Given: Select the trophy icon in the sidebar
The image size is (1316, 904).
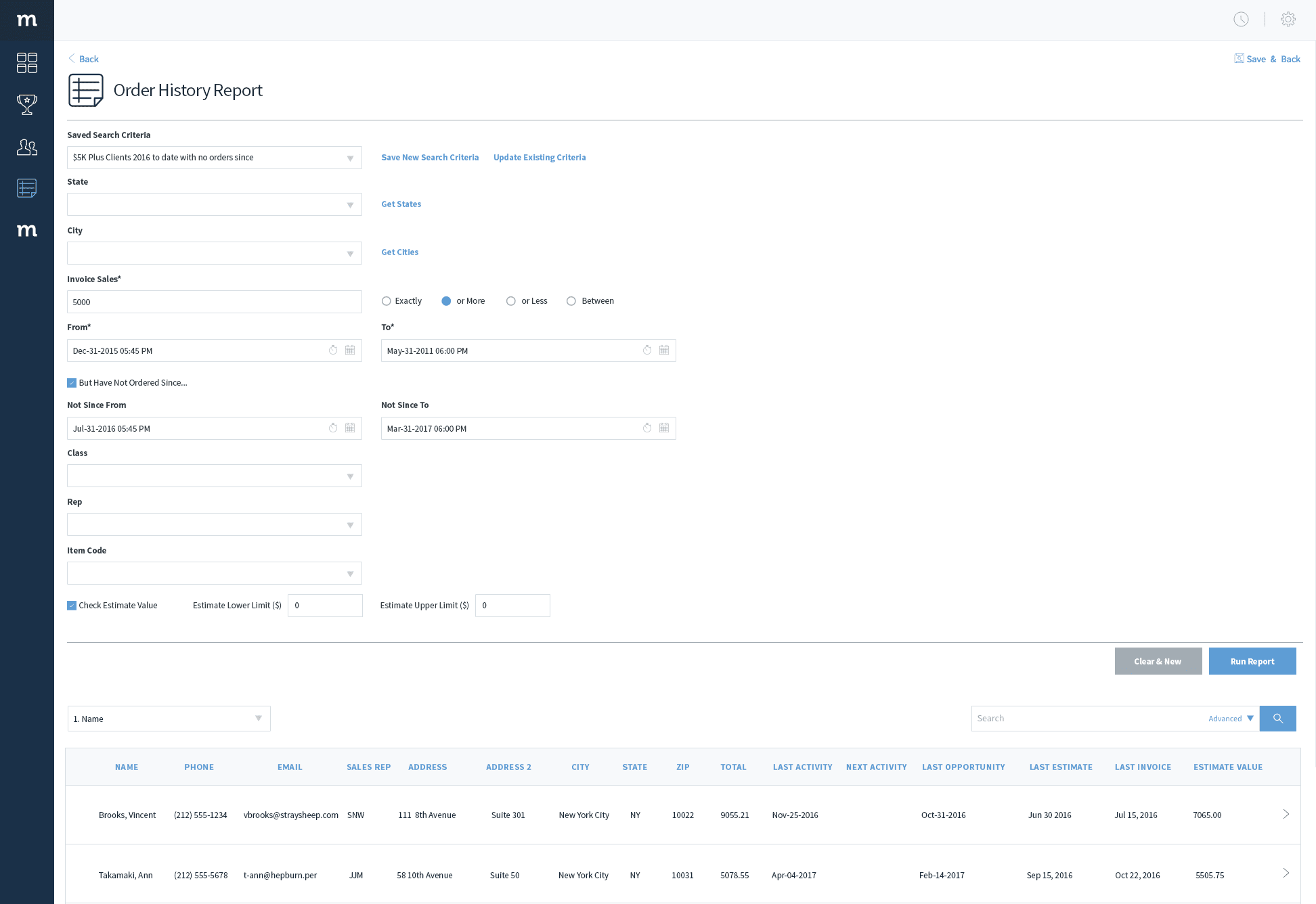Looking at the screenshot, I should [26, 104].
